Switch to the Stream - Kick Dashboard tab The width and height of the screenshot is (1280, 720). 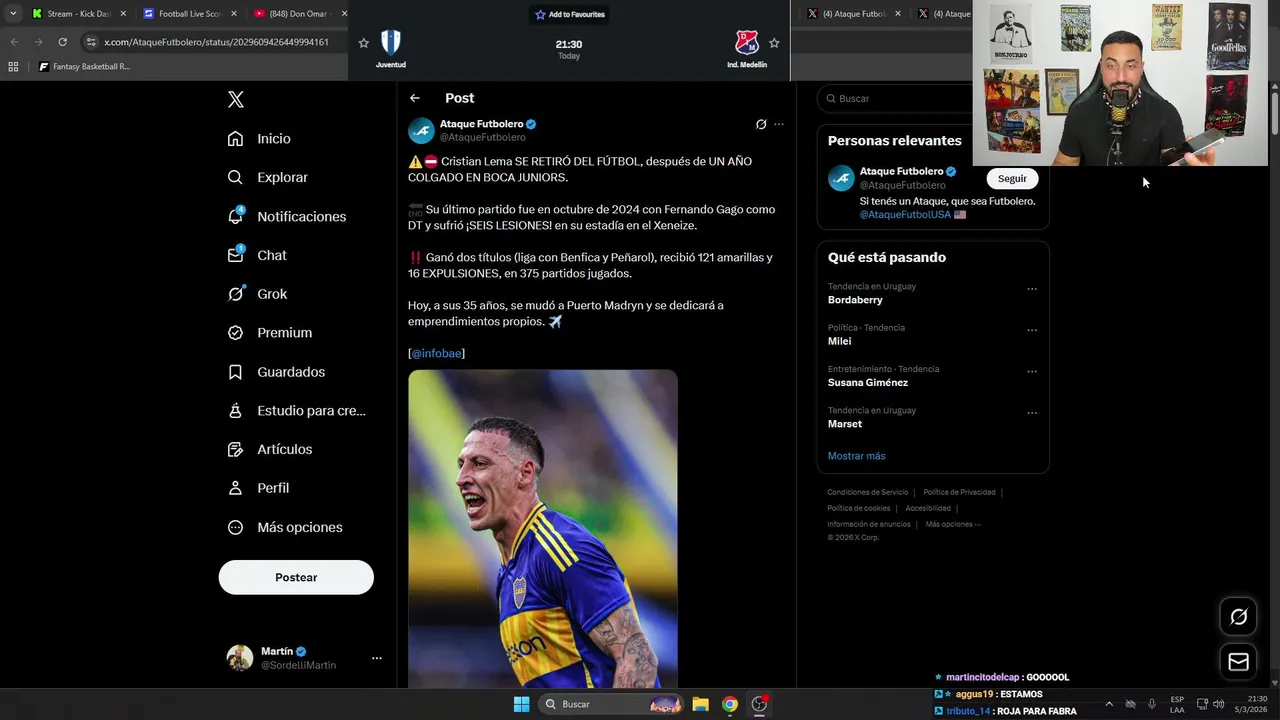click(79, 14)
